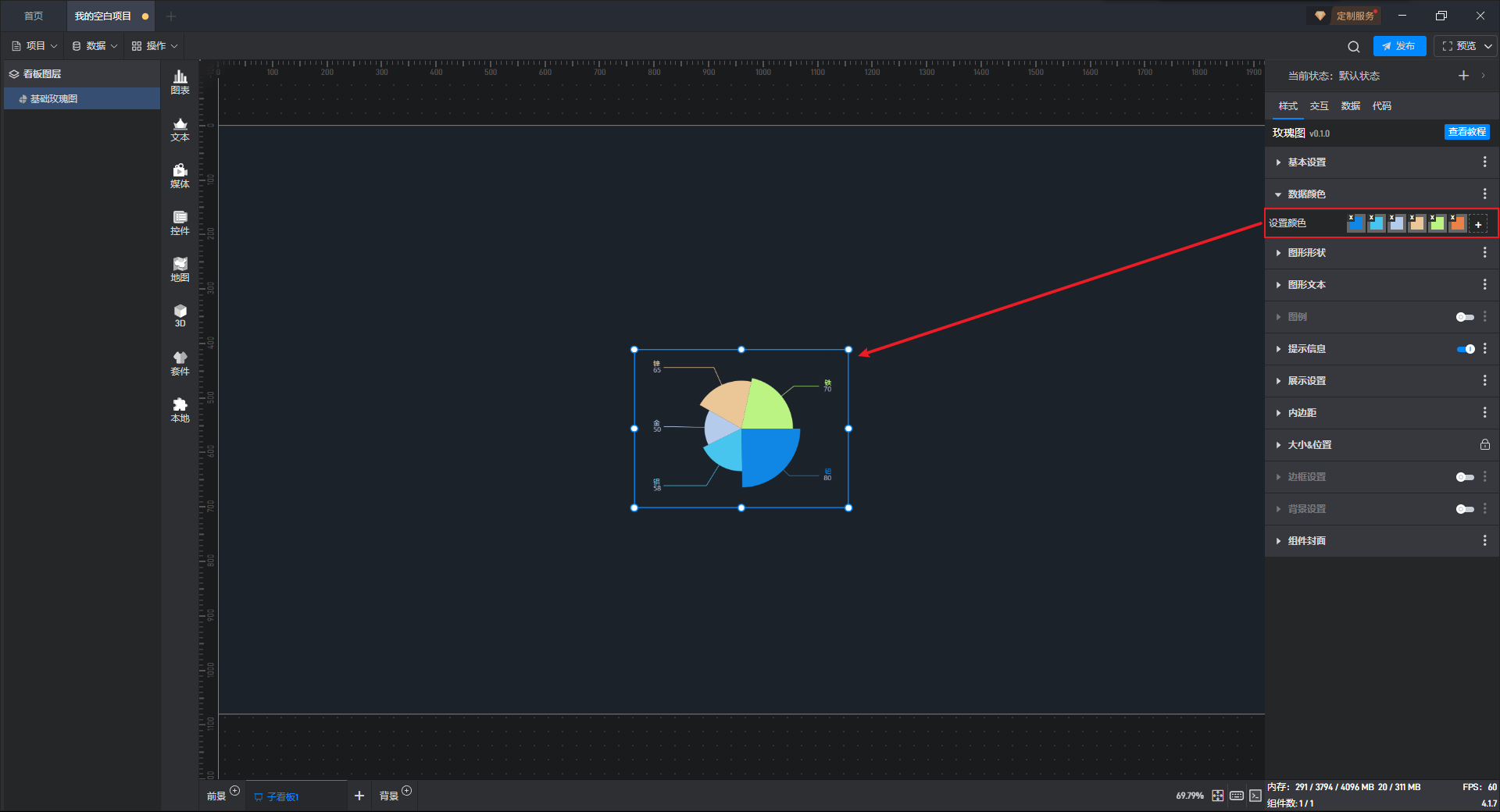Open the 3D components panel
The height and width of the screenshot is (812, 1500).
[x=180, y=316]
